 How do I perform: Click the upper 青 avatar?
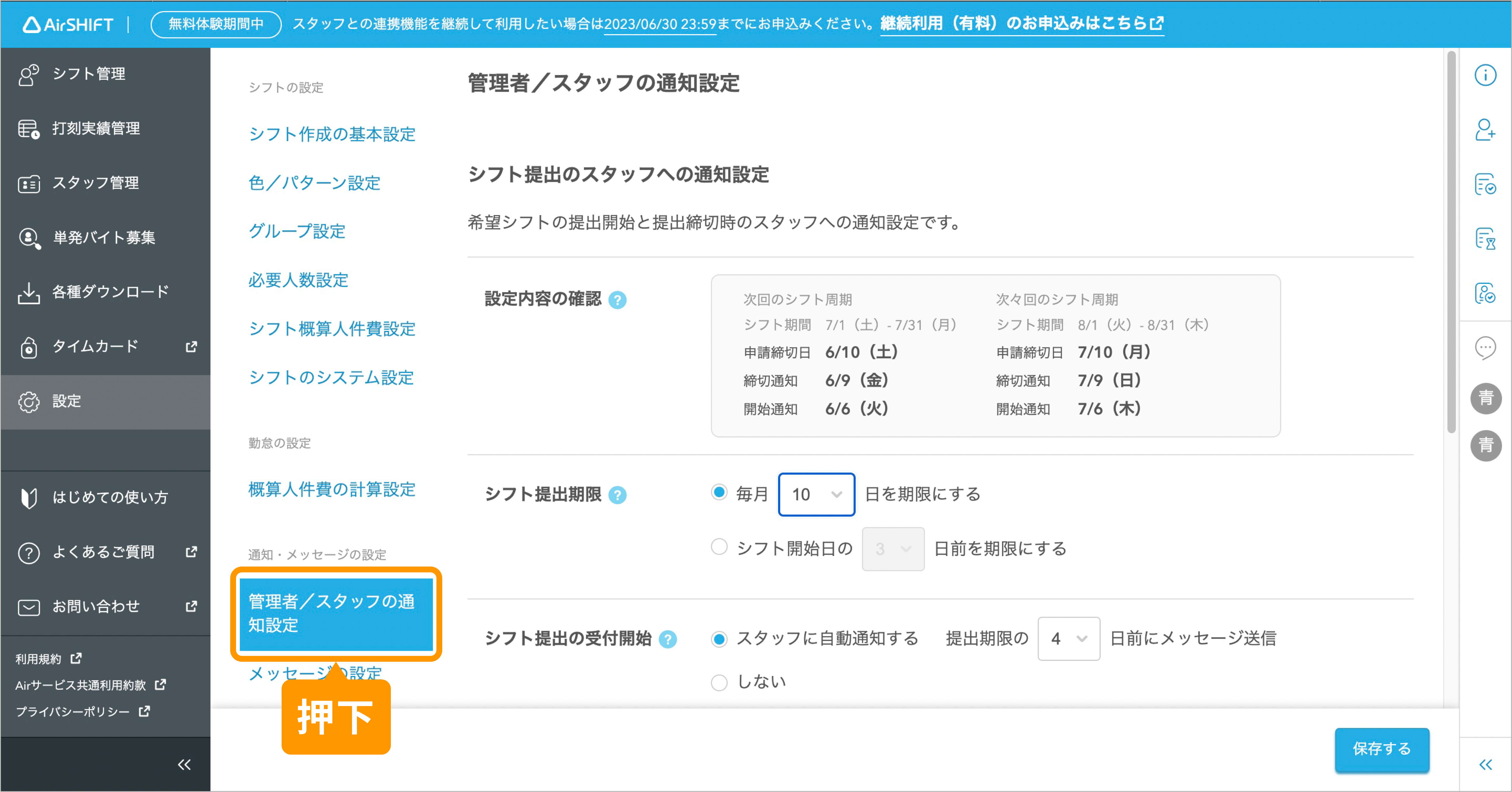coord(1486,399)
